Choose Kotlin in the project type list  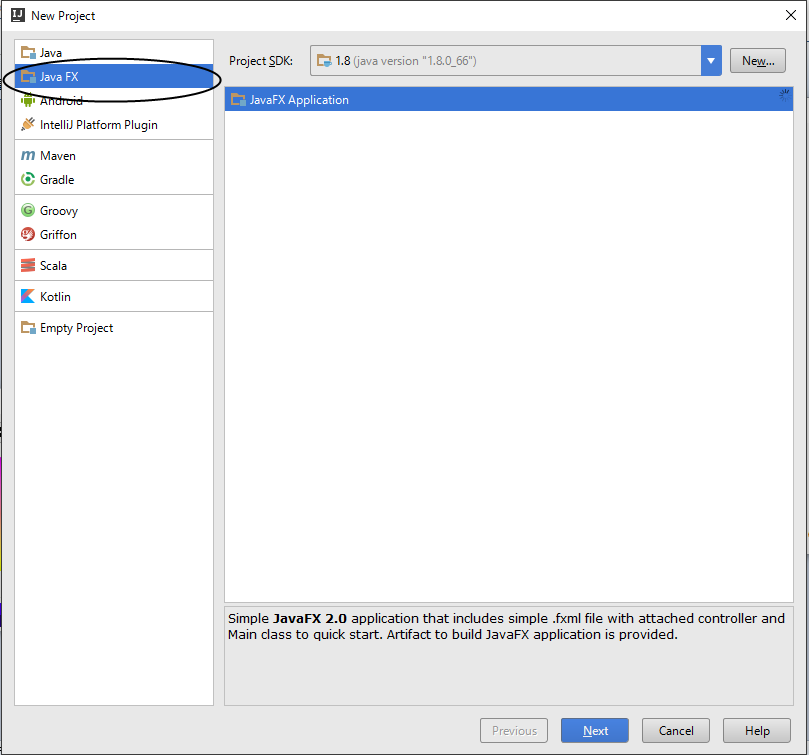(114, 296)
